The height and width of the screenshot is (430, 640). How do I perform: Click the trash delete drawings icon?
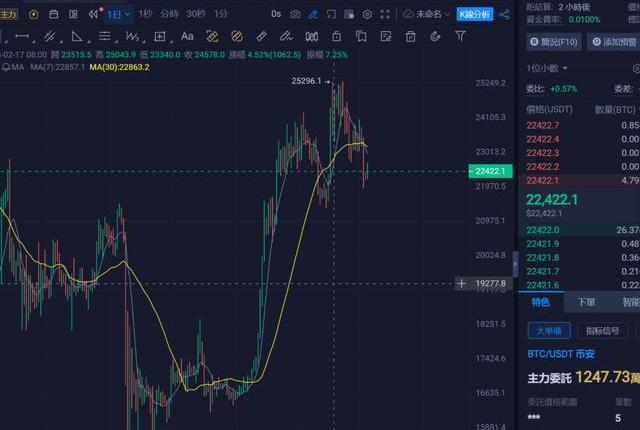tap(411, 36)
